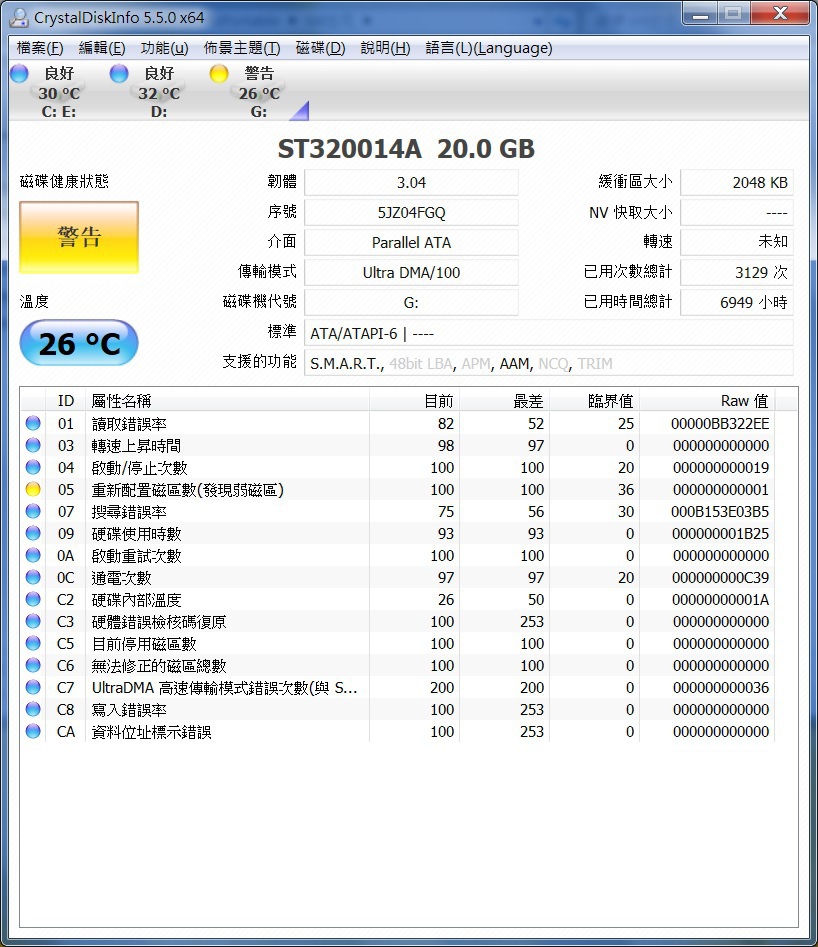
Task: Click the interface field Parallel ATA
Action: pos(411,242)
